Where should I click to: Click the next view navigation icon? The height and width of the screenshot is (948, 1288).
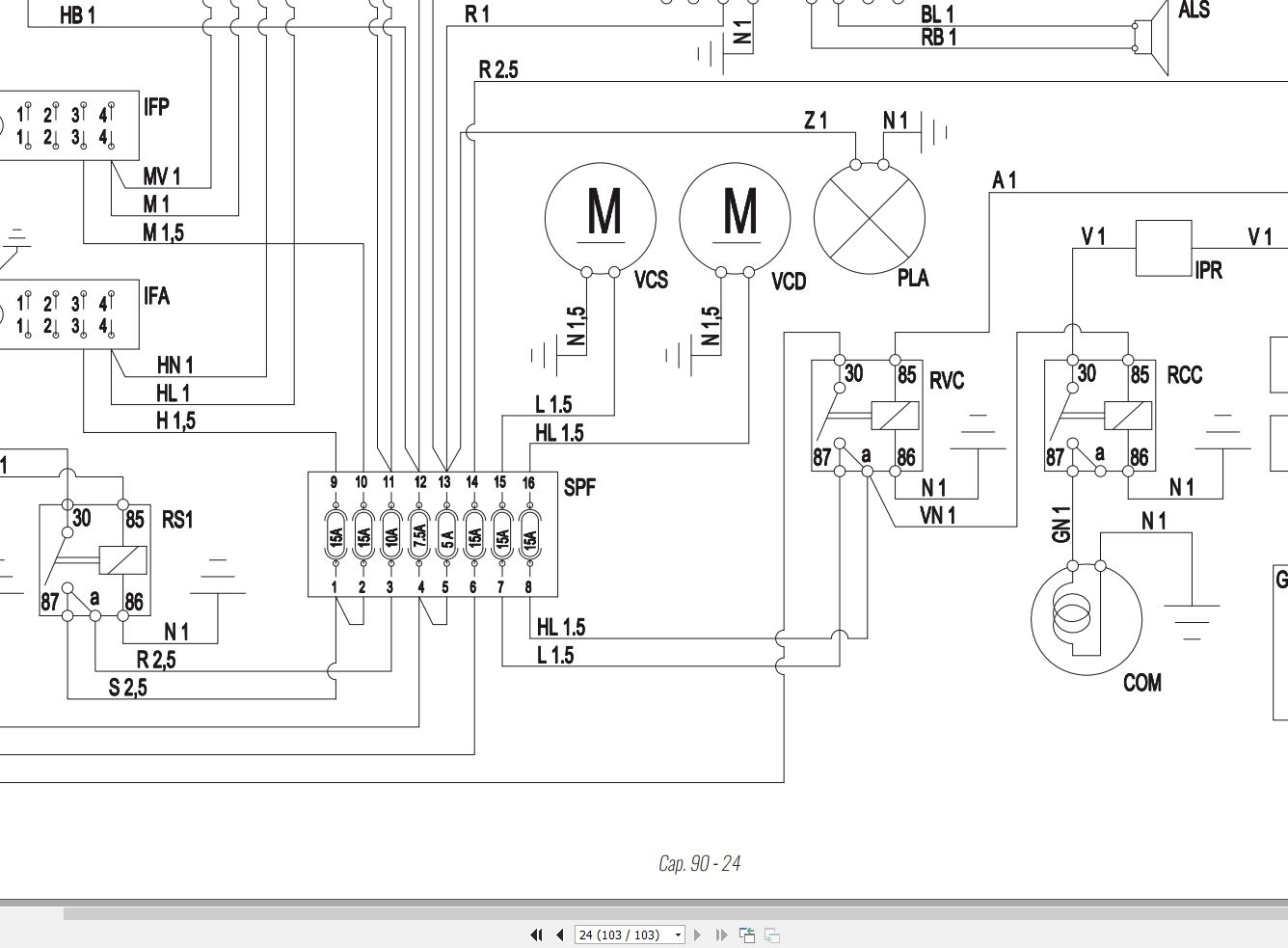point(771,934)
